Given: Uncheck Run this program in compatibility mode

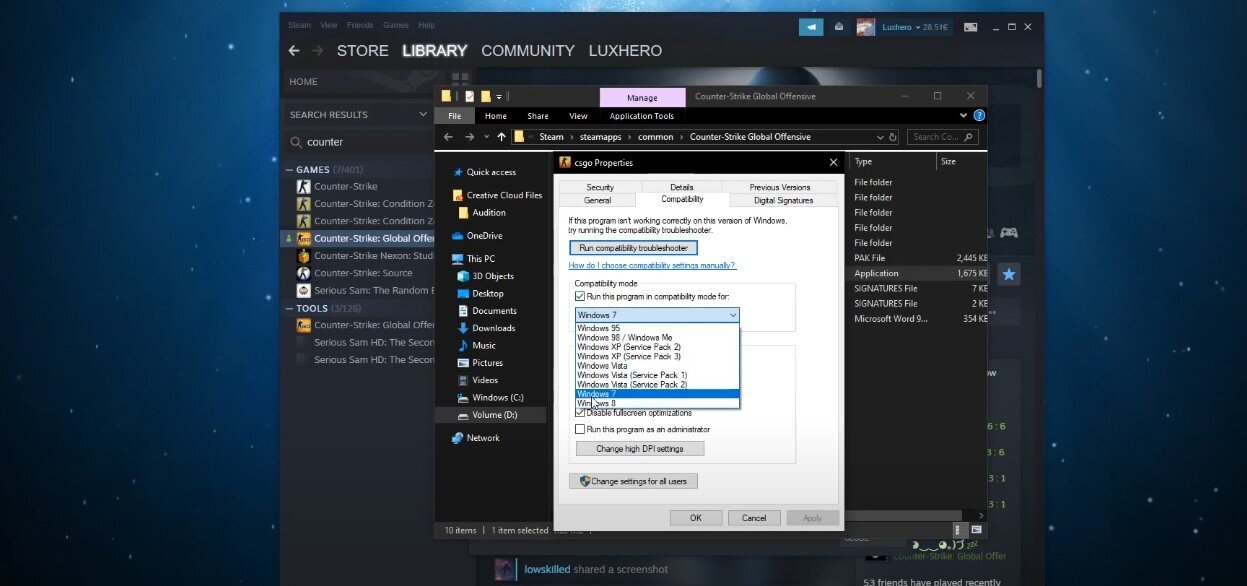Looking at the screenshot, I should (580, 297).
